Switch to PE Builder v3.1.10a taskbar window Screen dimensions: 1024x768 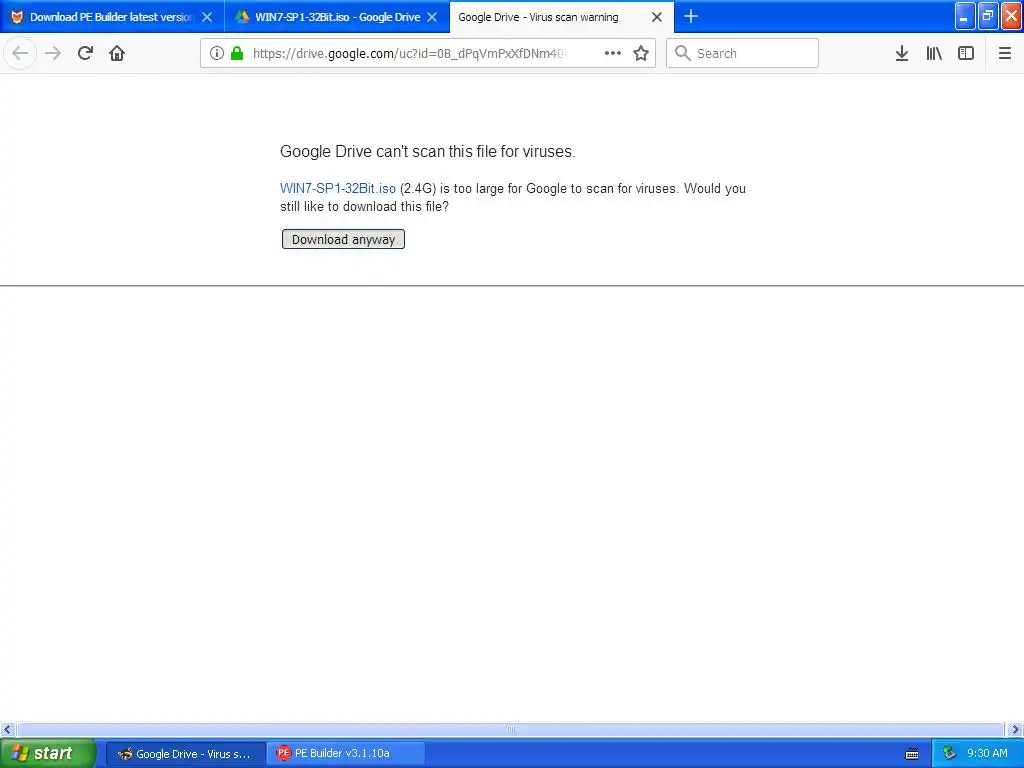pos(345,754)
